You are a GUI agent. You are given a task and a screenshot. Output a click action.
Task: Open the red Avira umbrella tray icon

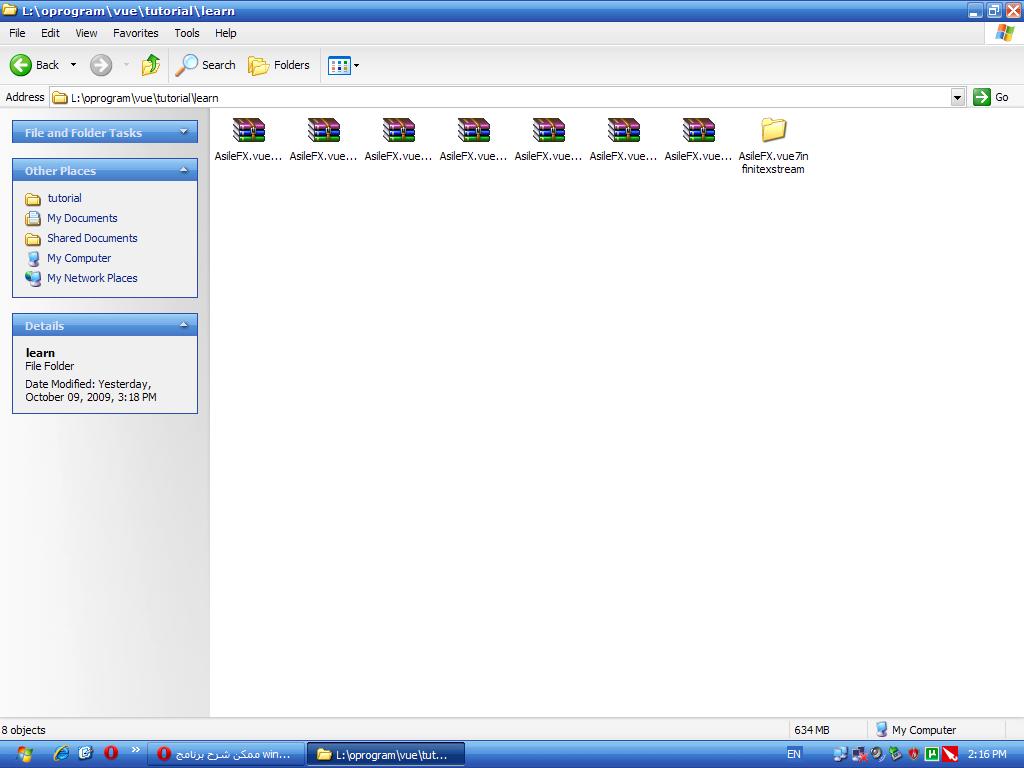click(950, 754)
